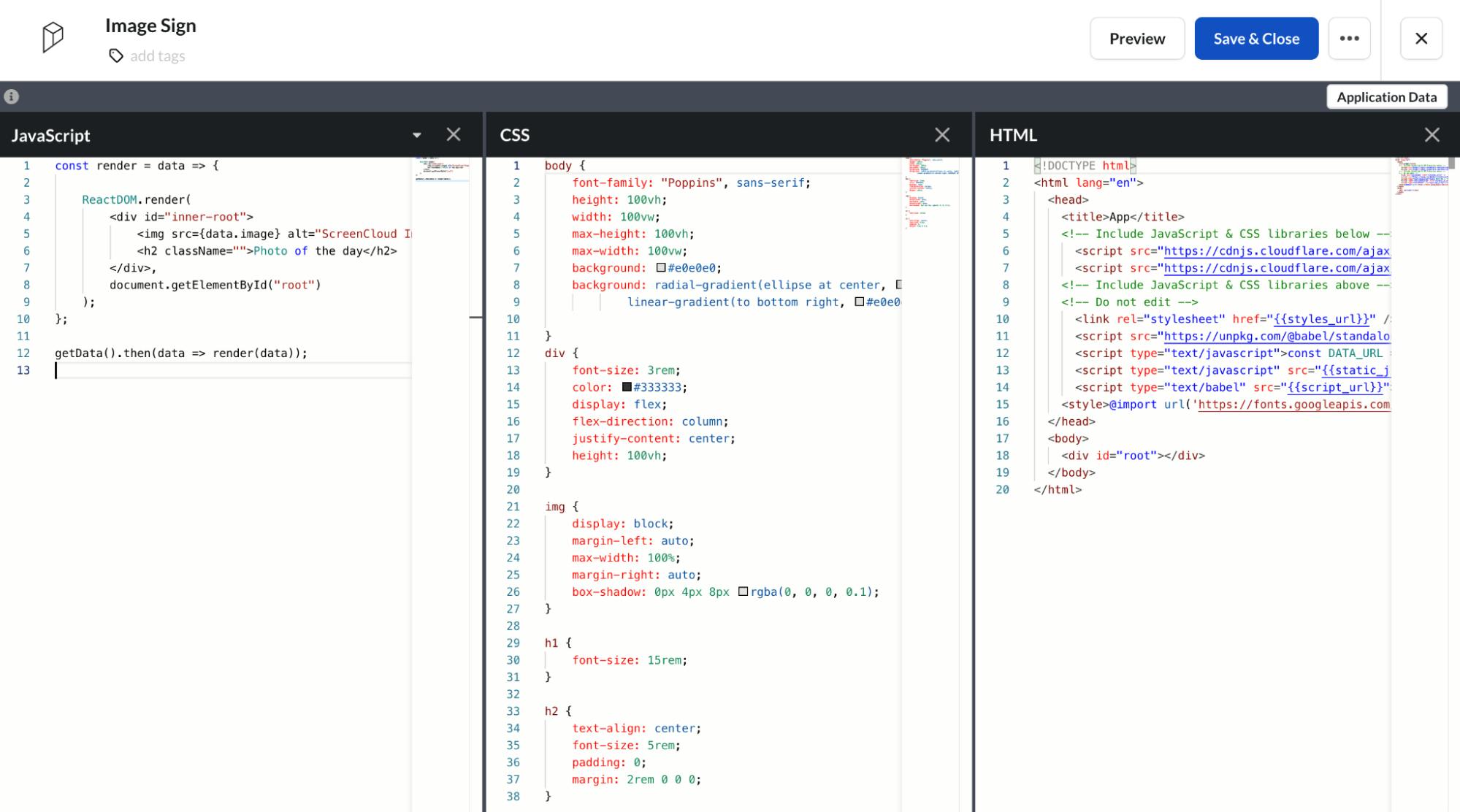This screenshot has width=1460, height=812.
Task: Open the unpkg babel link on HTML line 11
Action: (1277, 336)
